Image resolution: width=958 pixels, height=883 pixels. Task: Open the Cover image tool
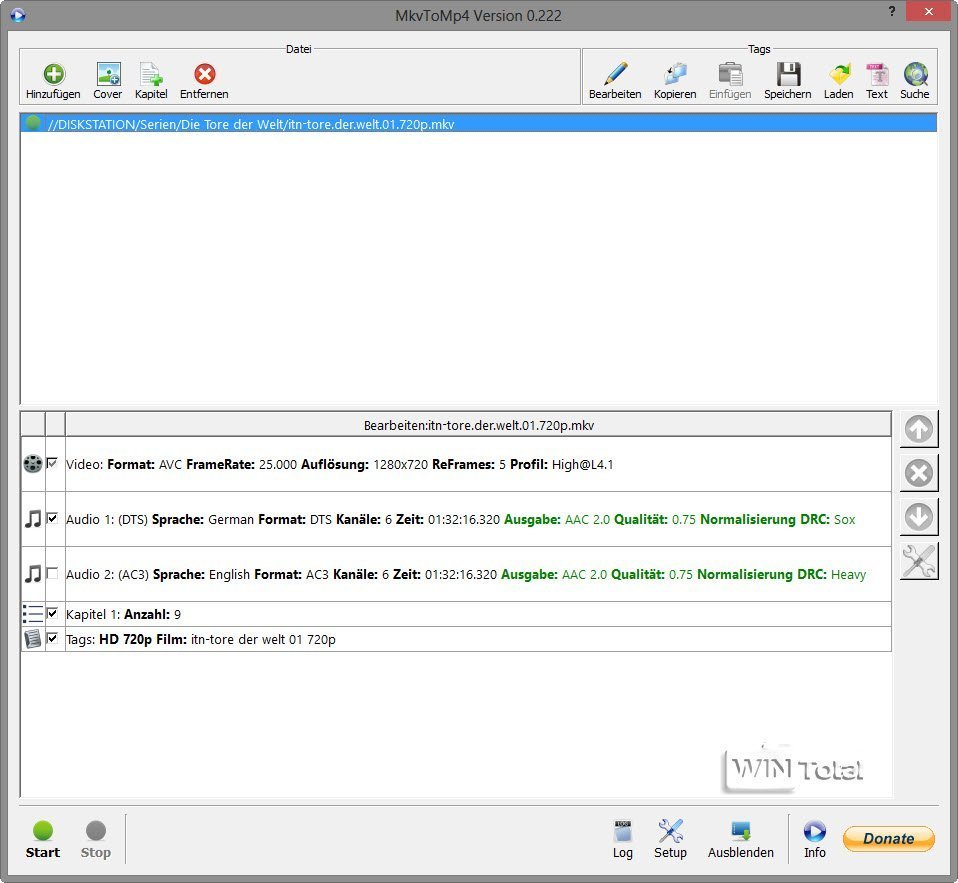(108, 75)
